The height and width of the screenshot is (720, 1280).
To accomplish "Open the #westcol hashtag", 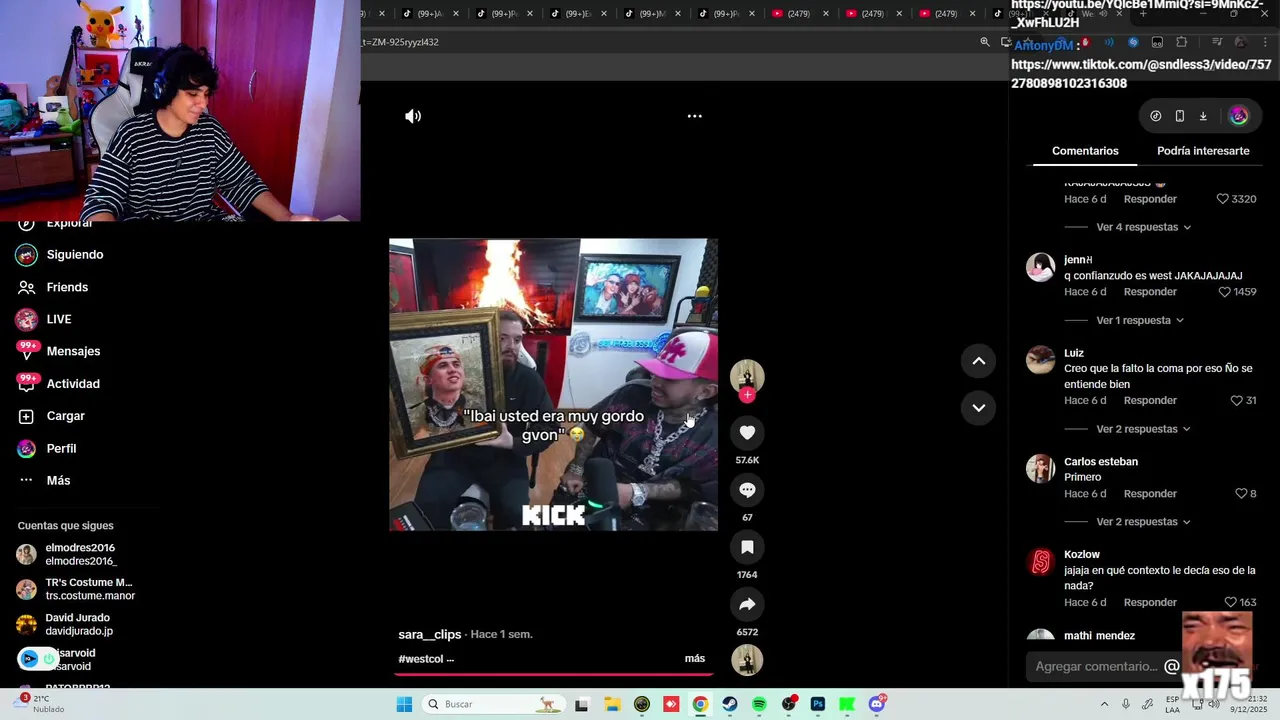I will (x=421, y=659).
